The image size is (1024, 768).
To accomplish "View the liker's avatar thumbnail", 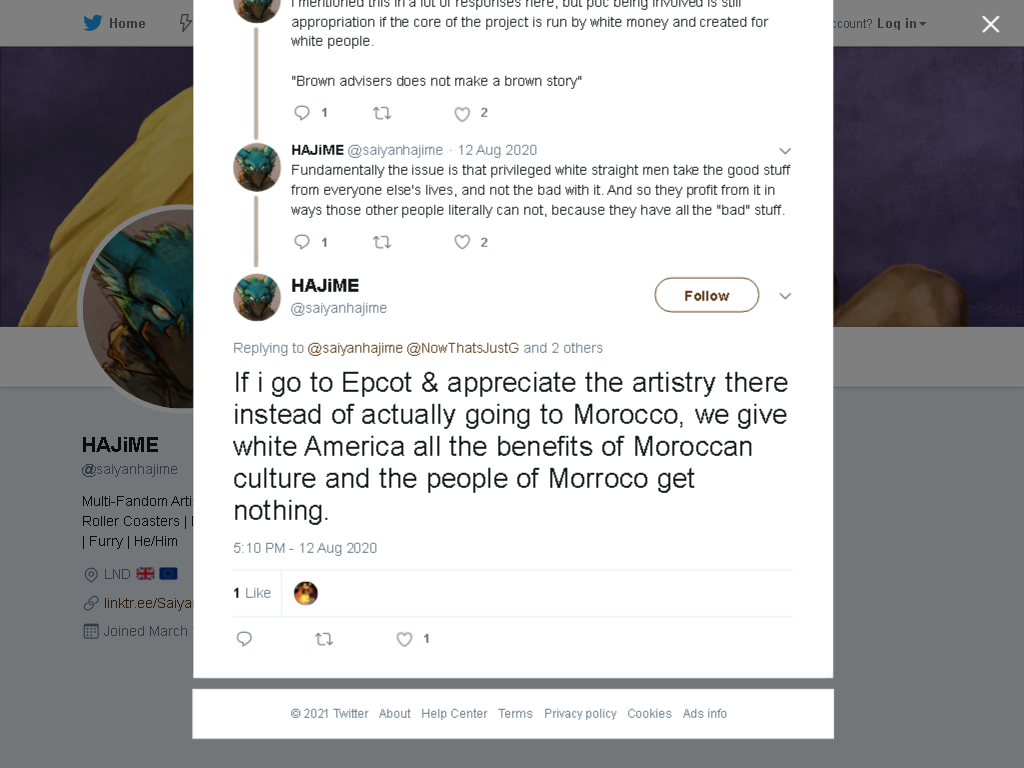I will 306,593.
